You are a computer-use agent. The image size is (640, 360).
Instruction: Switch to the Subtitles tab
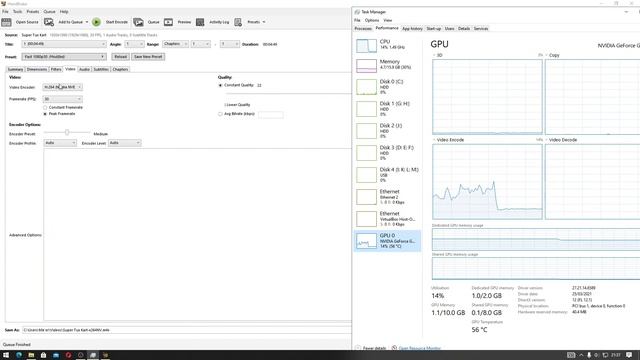tap(101, 69)
